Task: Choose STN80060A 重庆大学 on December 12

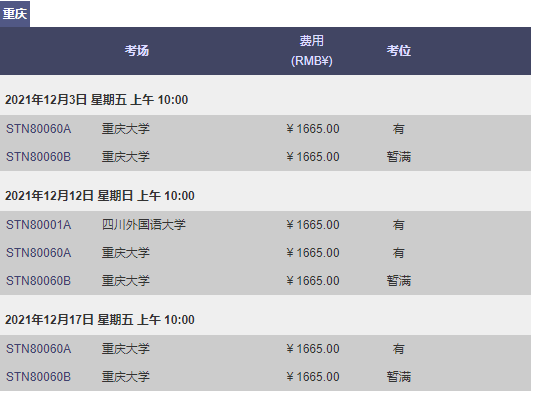Action: point(265,253)
